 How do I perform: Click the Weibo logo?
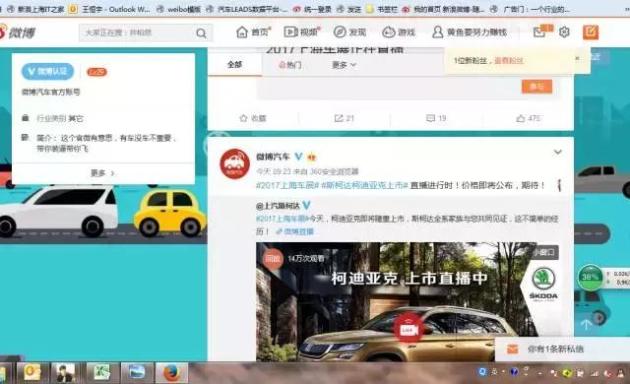[18, 32]
